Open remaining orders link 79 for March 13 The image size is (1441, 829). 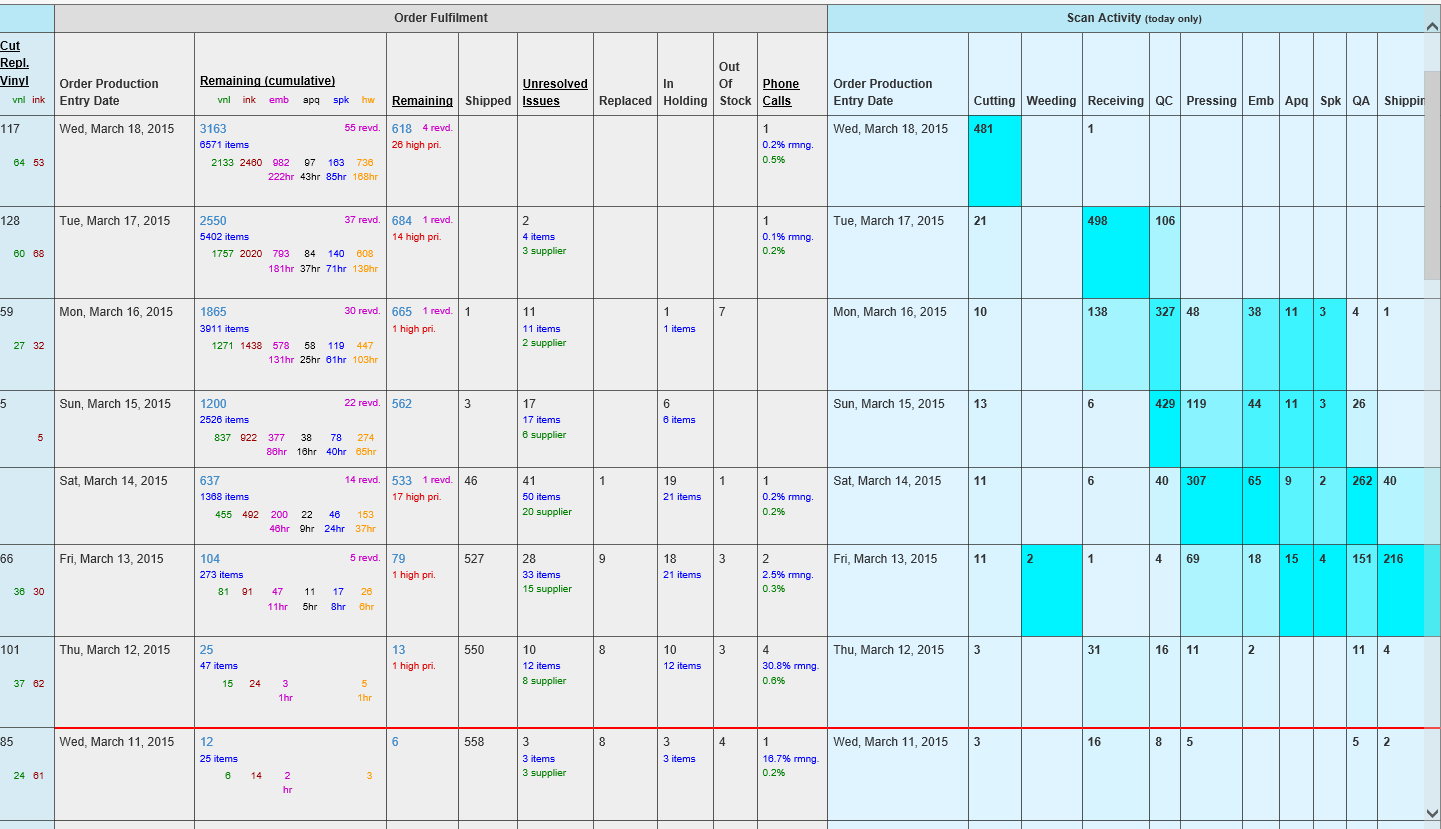(398, 559)
